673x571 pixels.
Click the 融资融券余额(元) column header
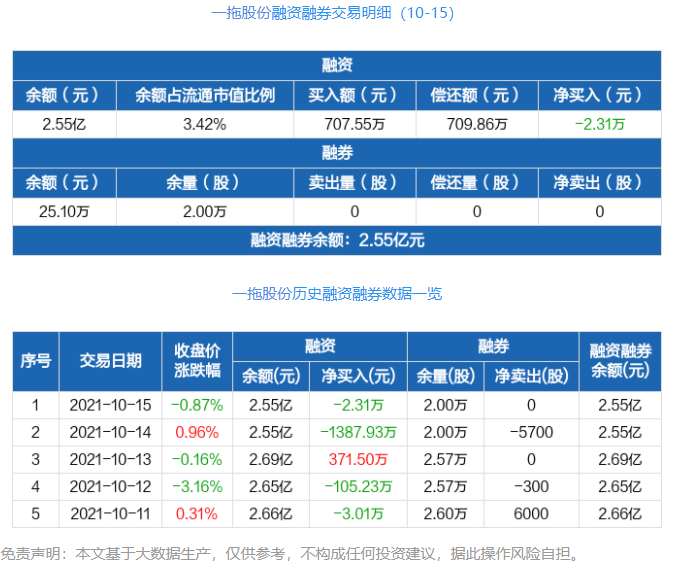[x=620, y=361]
